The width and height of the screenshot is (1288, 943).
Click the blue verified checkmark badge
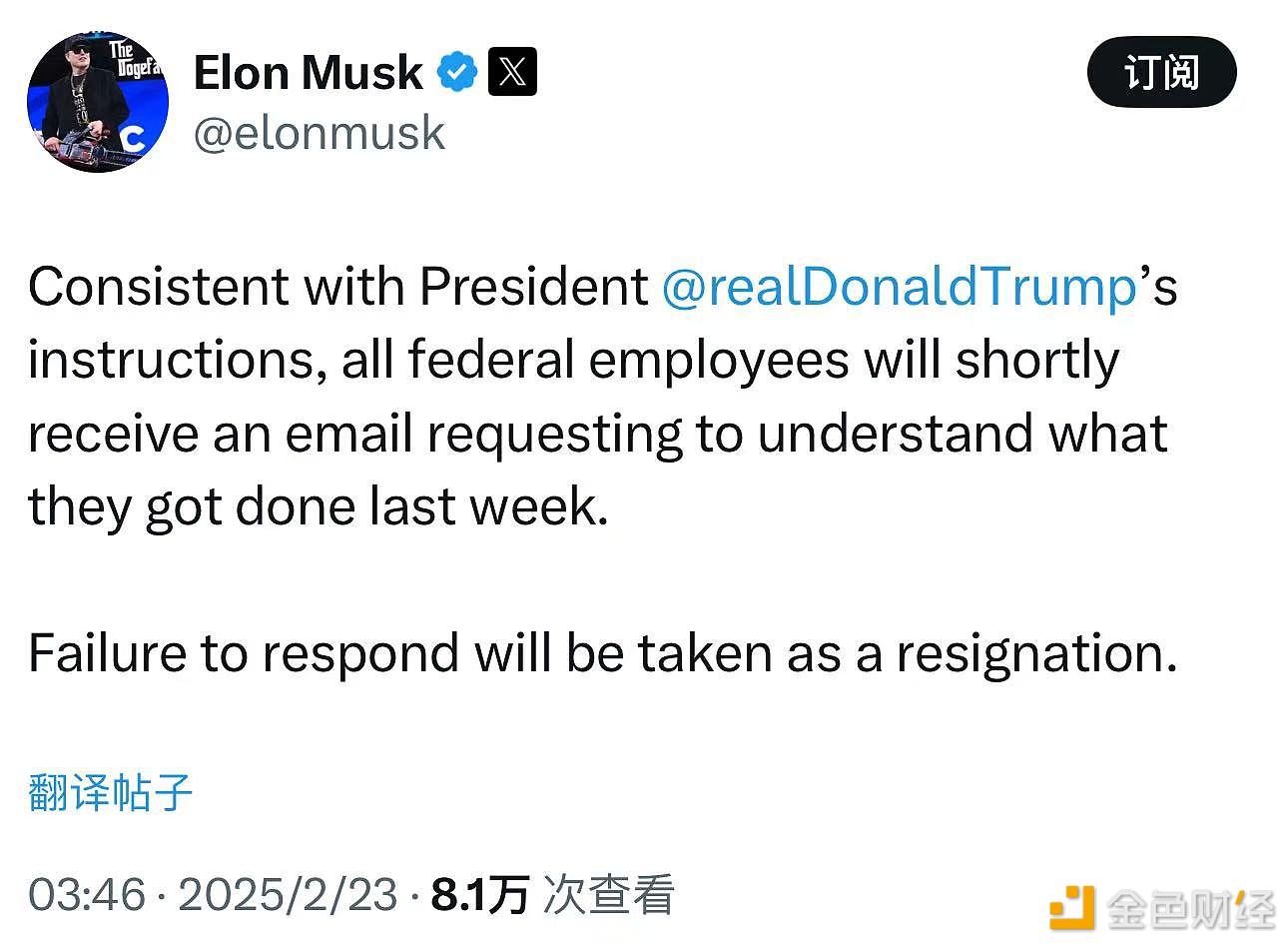click(x=458, y=73)
